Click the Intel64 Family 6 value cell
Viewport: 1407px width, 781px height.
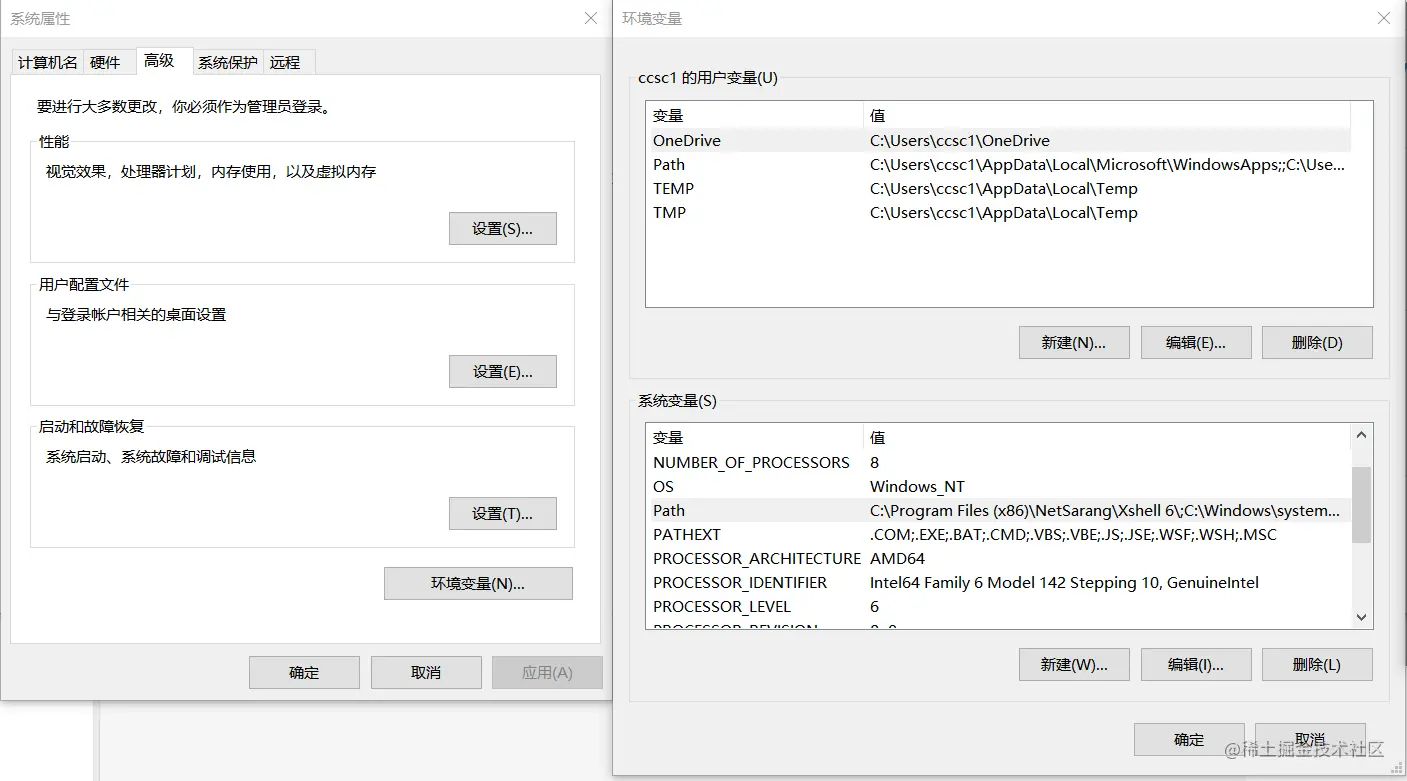coord(1065,582)
